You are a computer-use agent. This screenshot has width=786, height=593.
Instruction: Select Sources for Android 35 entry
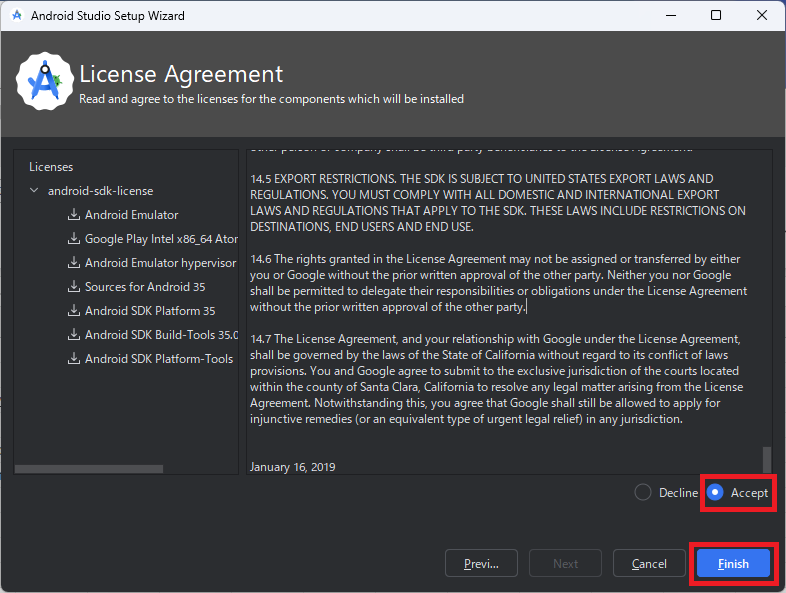pos(145,287)
